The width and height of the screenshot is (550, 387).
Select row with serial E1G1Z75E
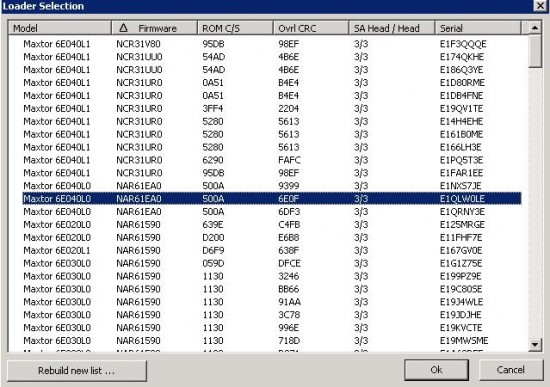click(x=272, y=263)
